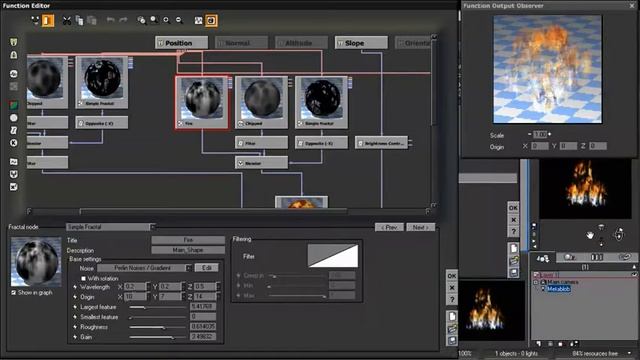640x360 pixels.
Task: Select Metablob in the object tree
Action: click(x=558, y=289)
